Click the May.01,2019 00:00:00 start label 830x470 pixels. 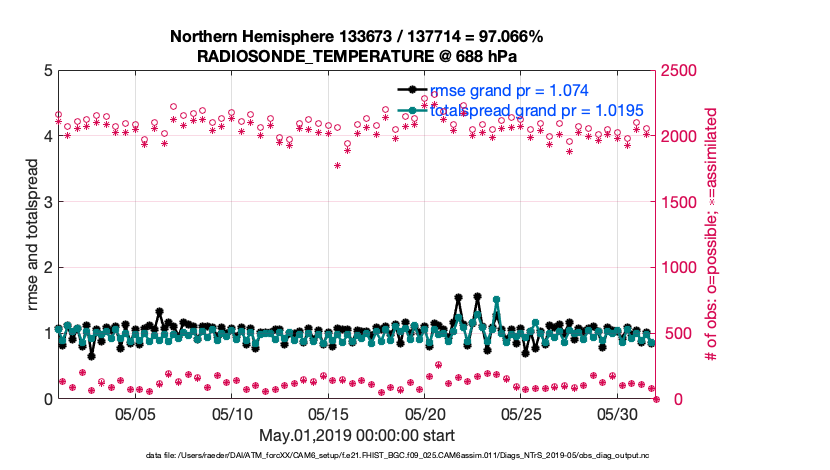[356, 436]
